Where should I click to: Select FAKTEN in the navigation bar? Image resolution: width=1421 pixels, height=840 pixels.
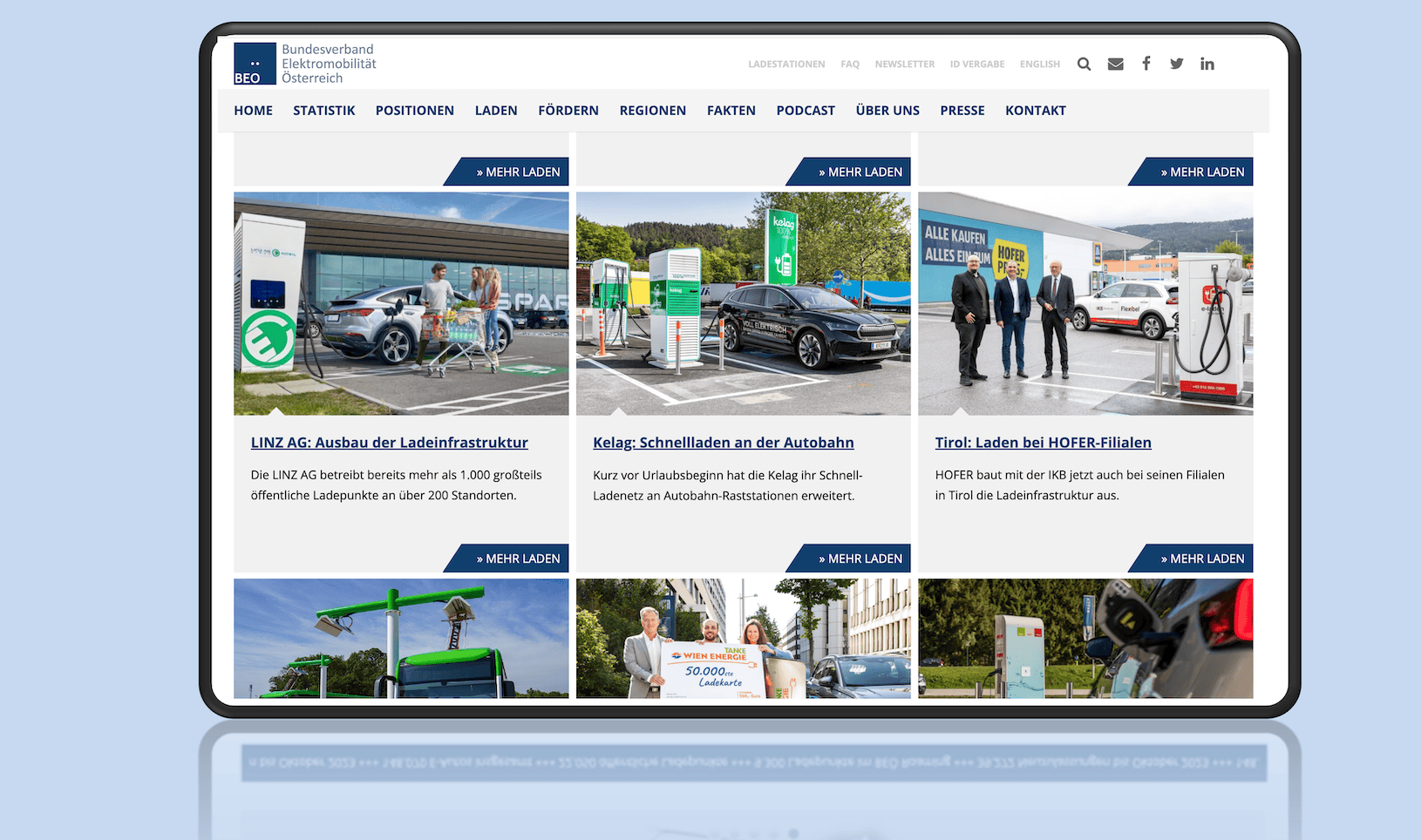(x=731, y=111)
